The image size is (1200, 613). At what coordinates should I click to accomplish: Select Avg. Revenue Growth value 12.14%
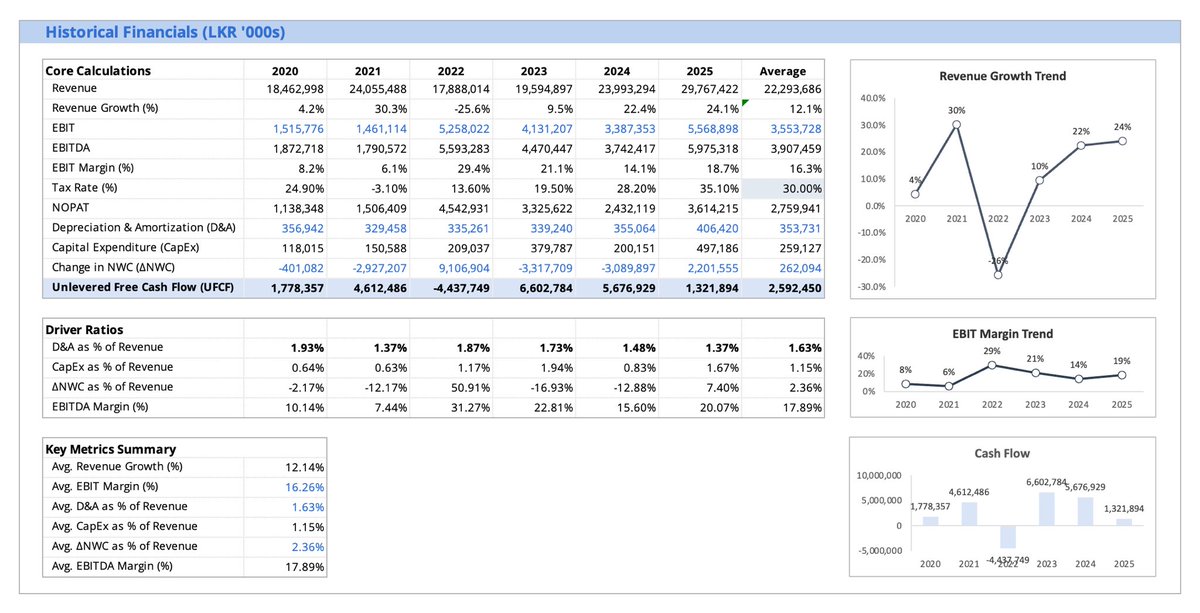[x=305, y=467]
